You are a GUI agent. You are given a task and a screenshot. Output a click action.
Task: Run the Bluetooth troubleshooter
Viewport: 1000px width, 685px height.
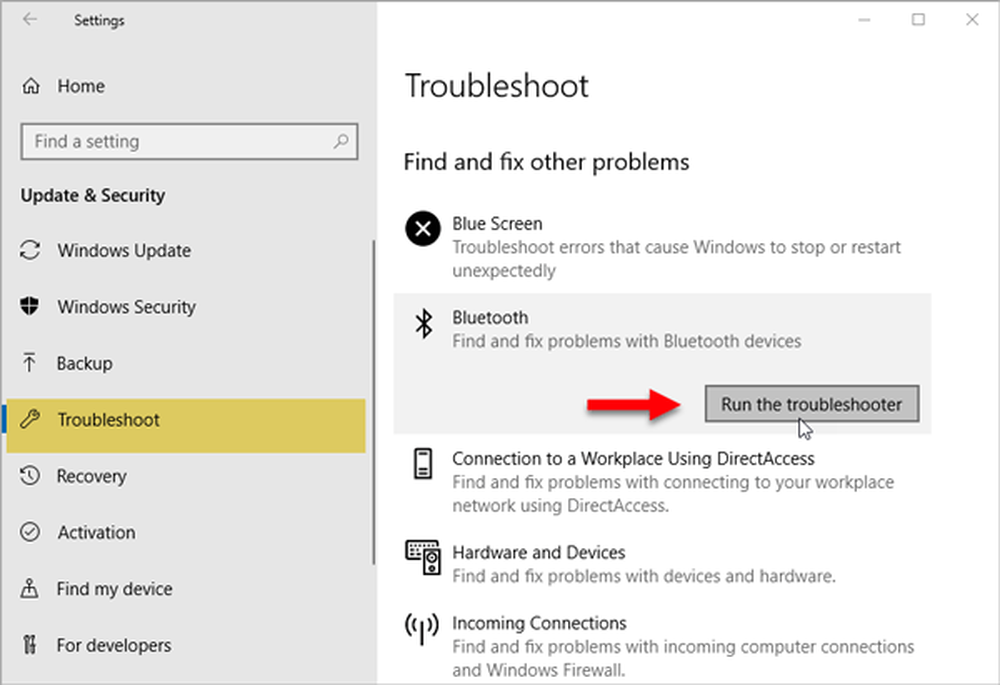(811, 404)
